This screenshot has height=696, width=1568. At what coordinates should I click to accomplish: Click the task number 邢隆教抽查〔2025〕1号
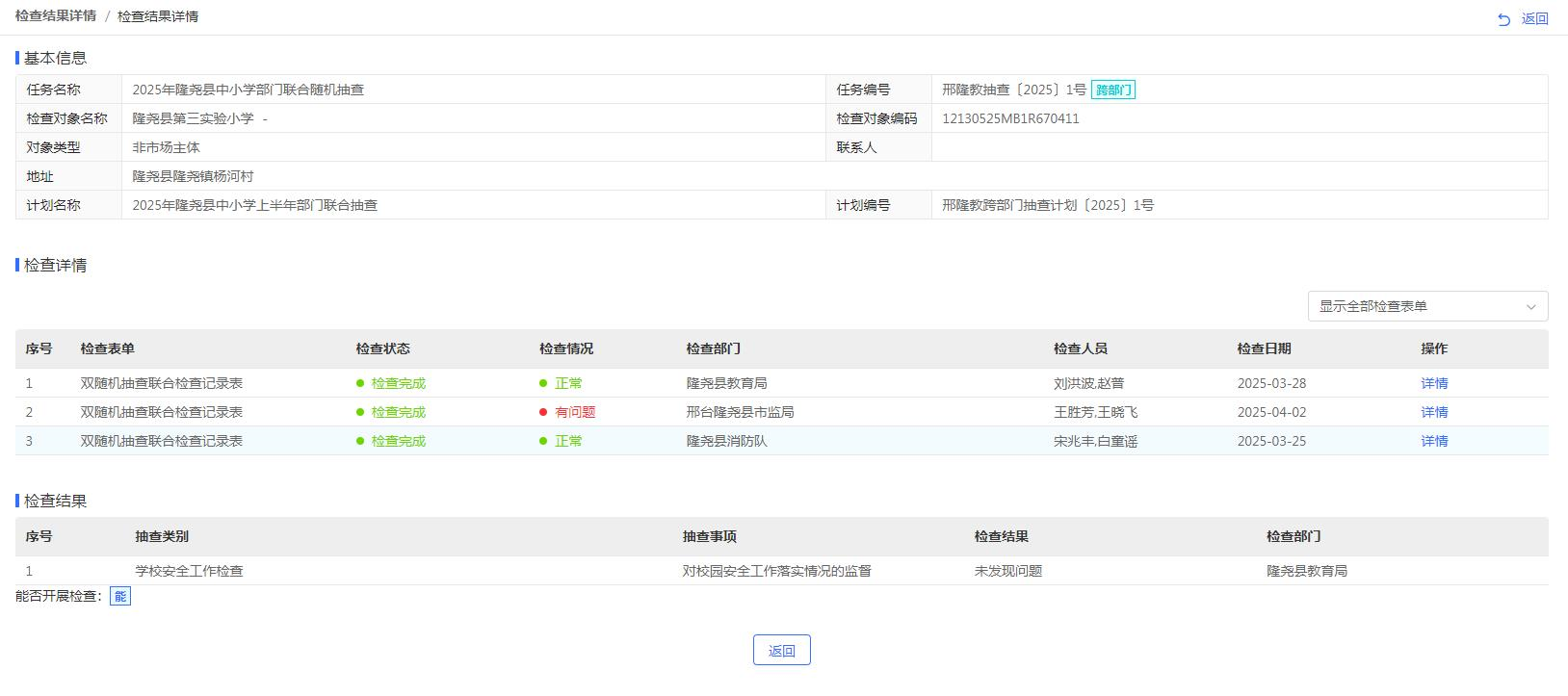click(x=1013, y=90)
